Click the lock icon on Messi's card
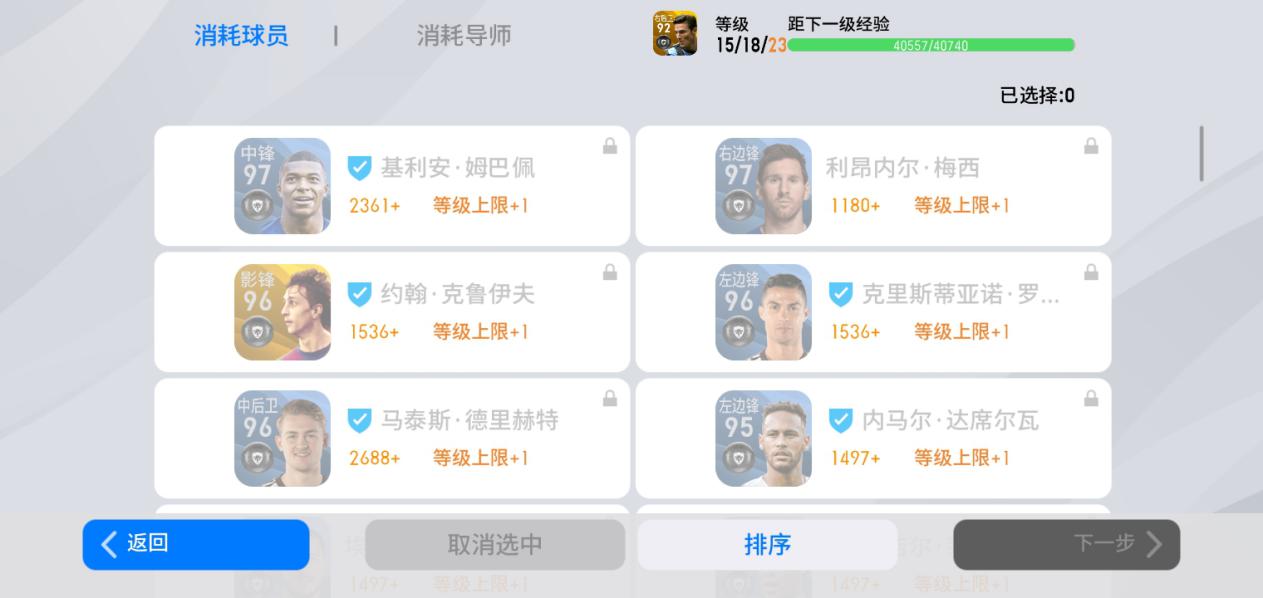 (x=1091, y=147)
